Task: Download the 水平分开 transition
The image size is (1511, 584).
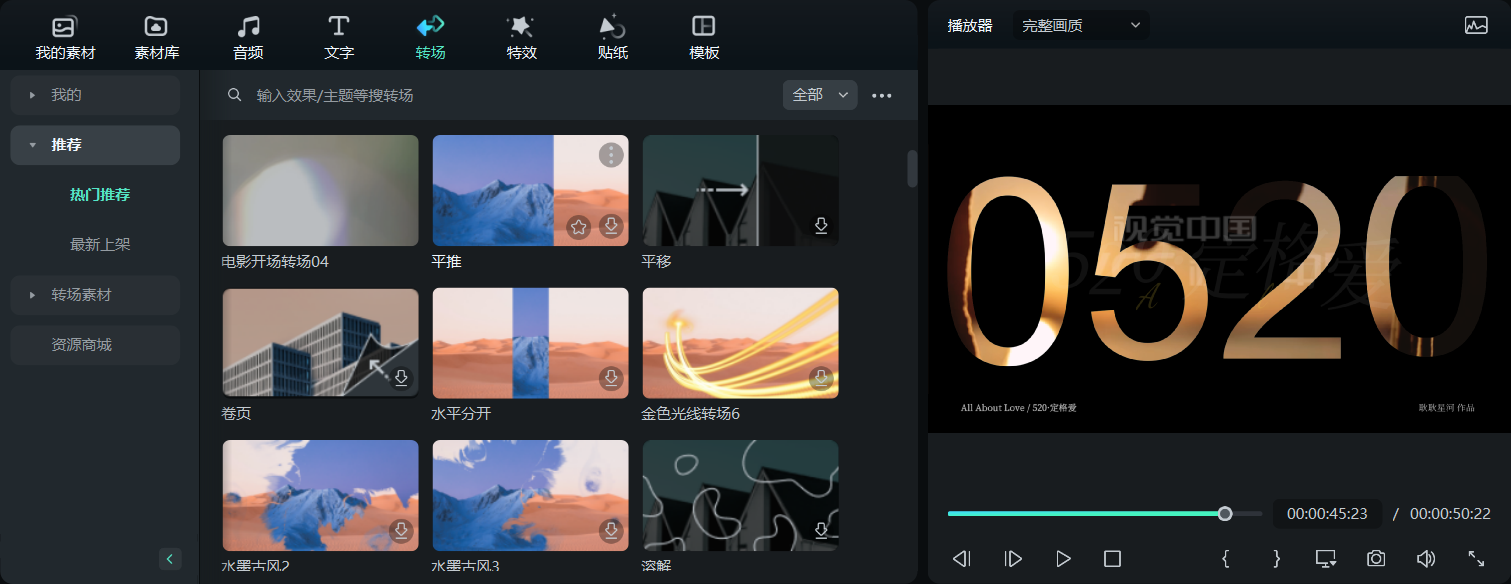Action: [x=611, y=379]
